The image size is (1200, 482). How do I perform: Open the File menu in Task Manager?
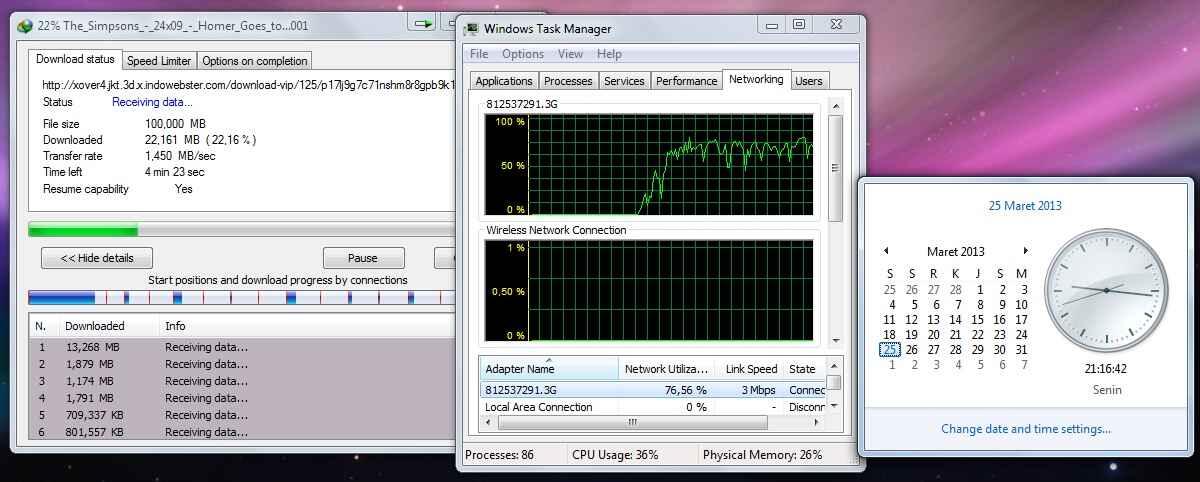[x=479, y=54]
